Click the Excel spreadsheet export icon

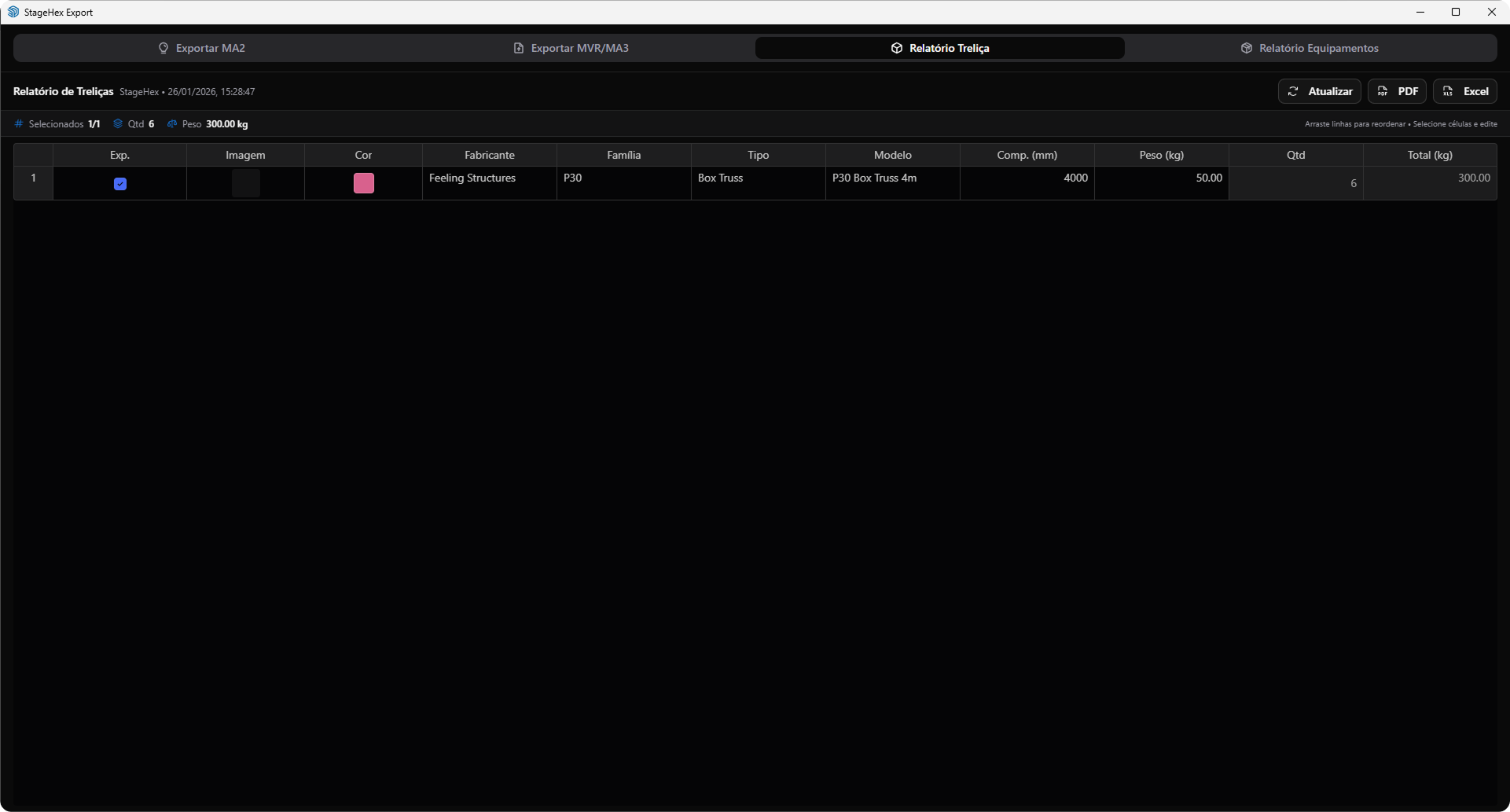pyautogui.click(x=1448, y=91)
